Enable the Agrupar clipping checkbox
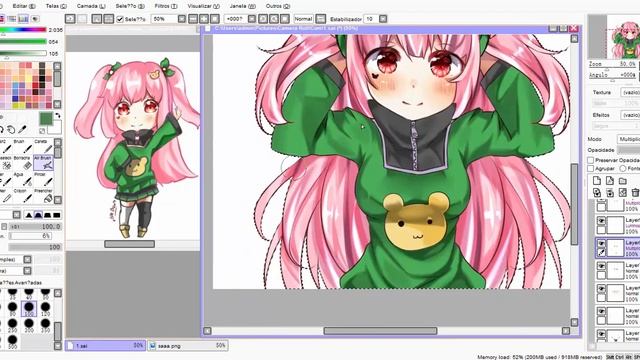 (x=591, y=168)
